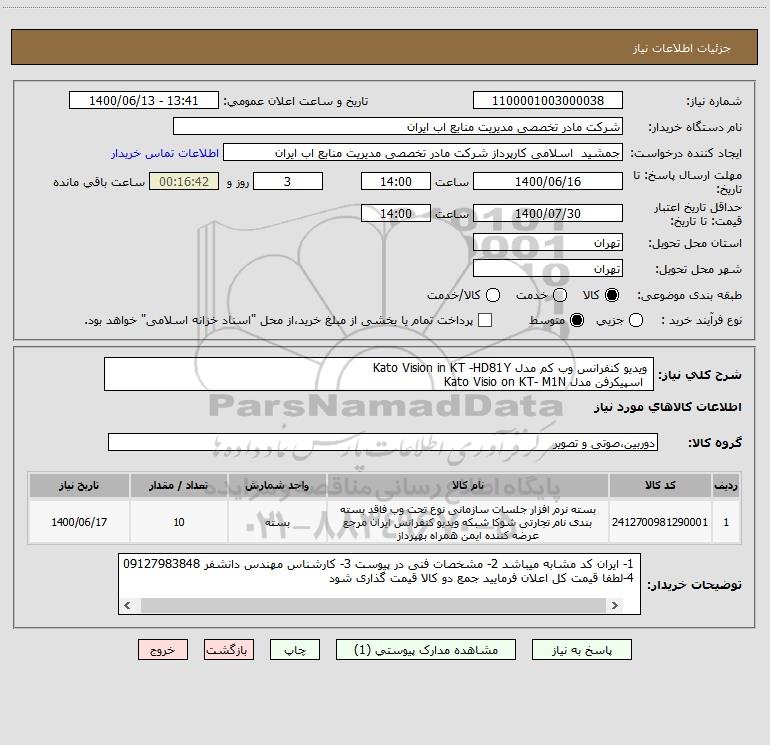This screenshot has width=770, height=745.
Task: Click the چاپ print button
Action: click(295, 650)
